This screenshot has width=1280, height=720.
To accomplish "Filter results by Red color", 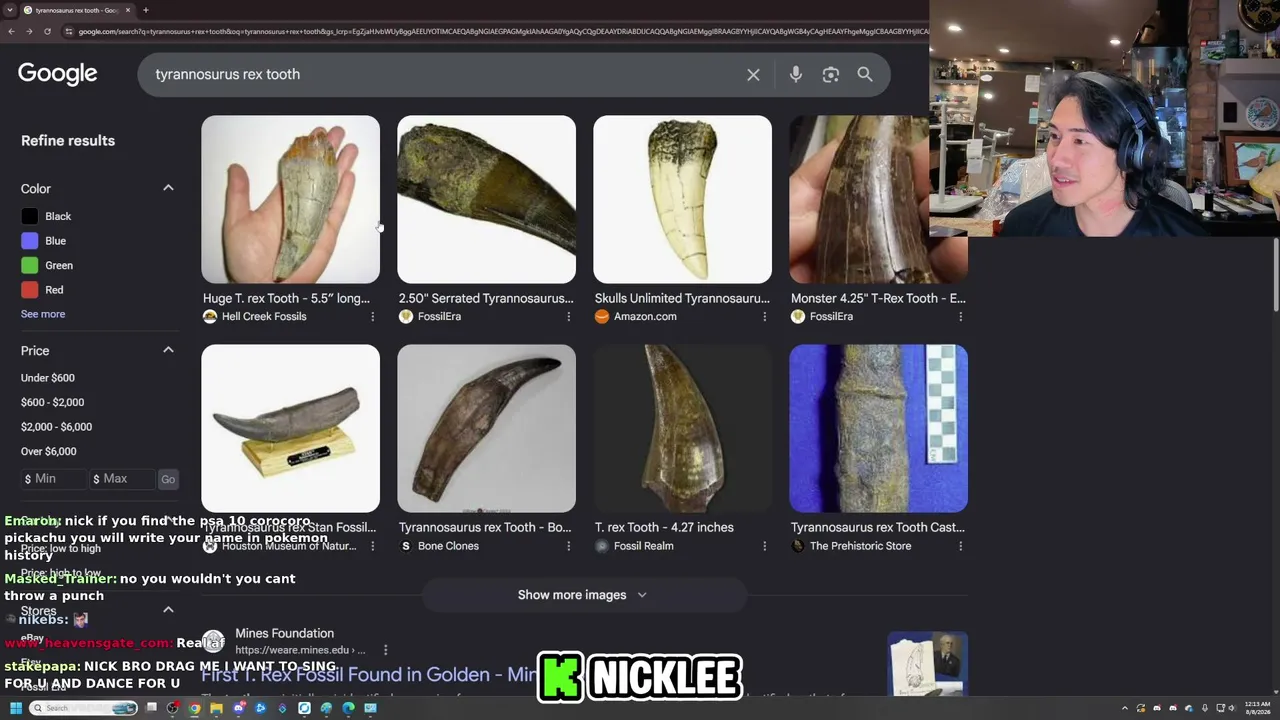I will click(x=43, y=290).
